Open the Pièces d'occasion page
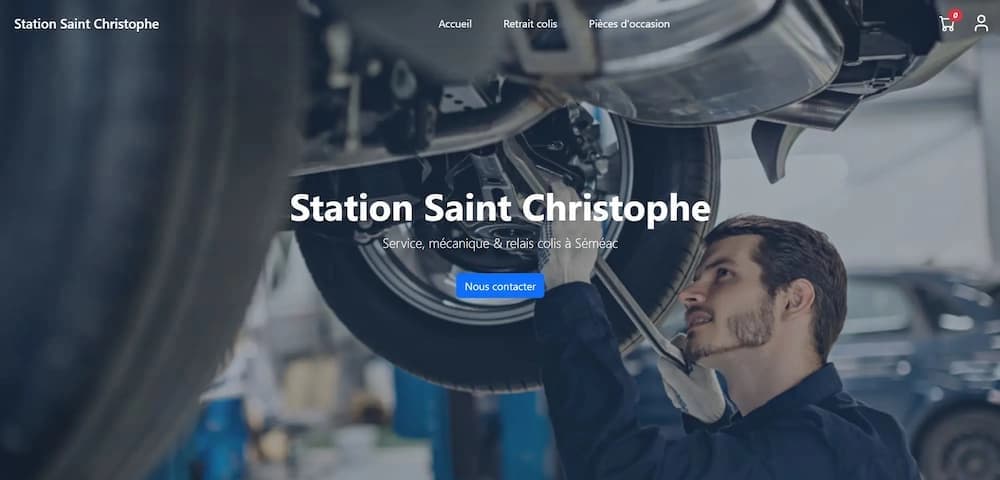The height and width of the screenshot is (480, 1000). [629, 24]
